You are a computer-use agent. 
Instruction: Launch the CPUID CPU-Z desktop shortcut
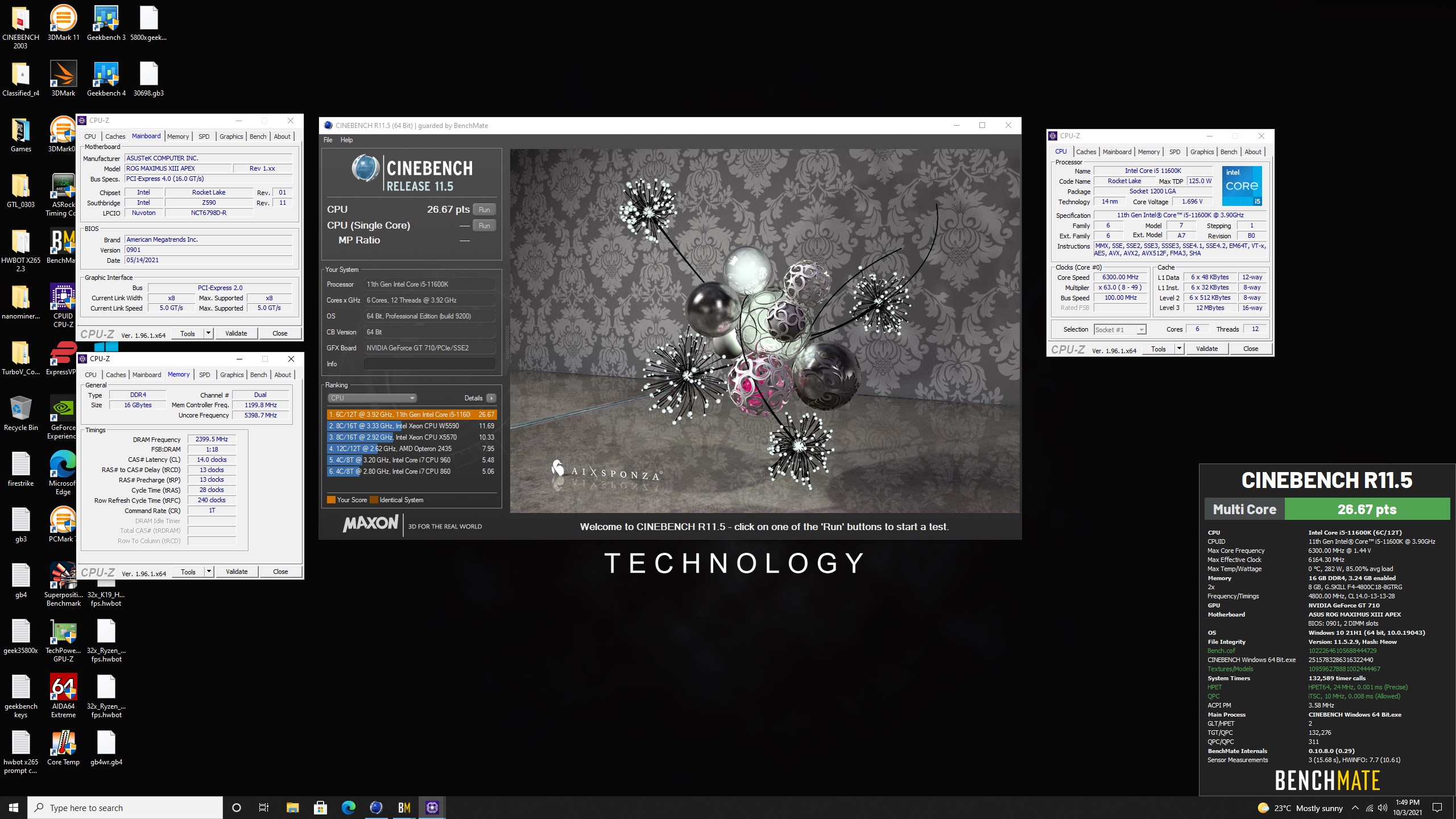coord(63,306)
